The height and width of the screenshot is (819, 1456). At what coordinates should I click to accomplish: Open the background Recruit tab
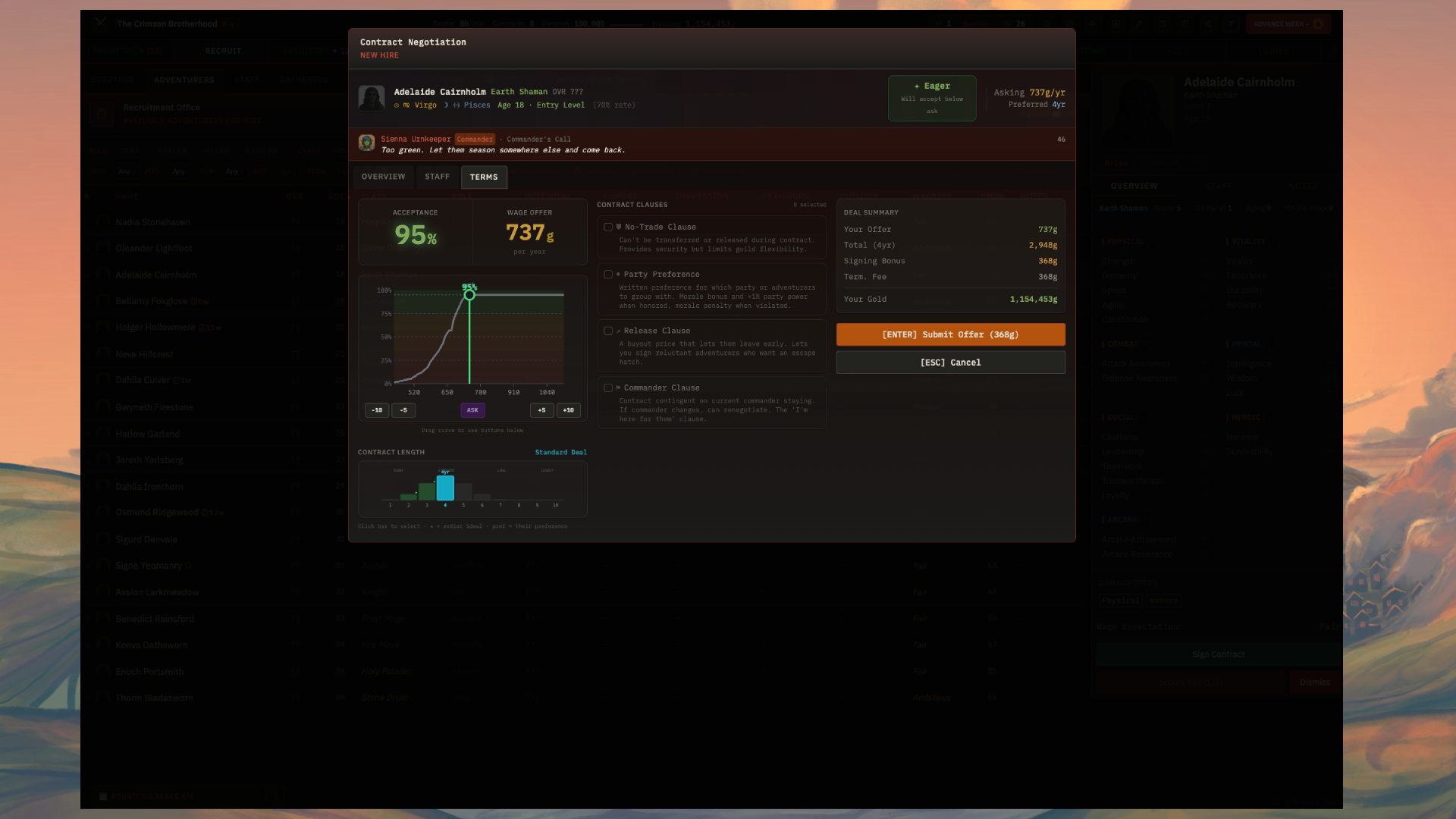coord(223,51)
